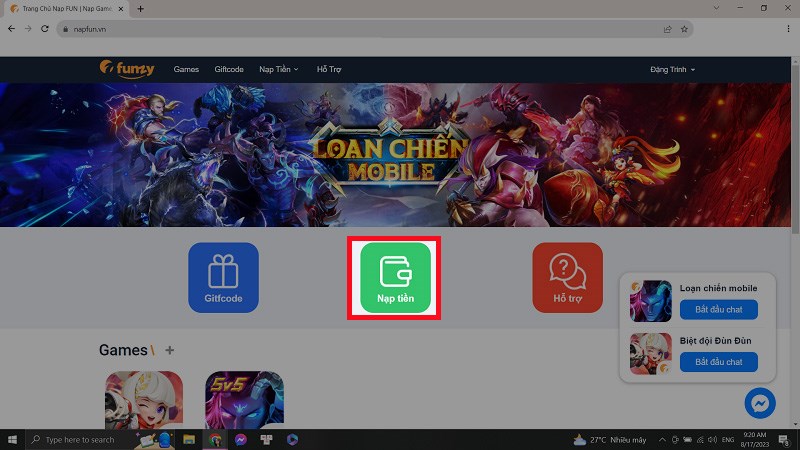The width and height of the screenshot is (800, 450).
Task: Share this page from address bar
Action: (667, 29)
